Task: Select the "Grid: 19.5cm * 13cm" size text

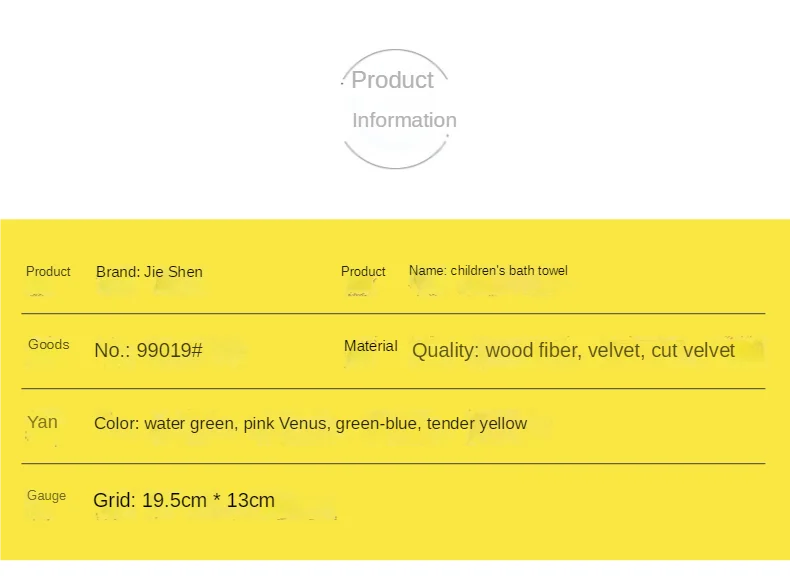Action: (x=184, y=500)
